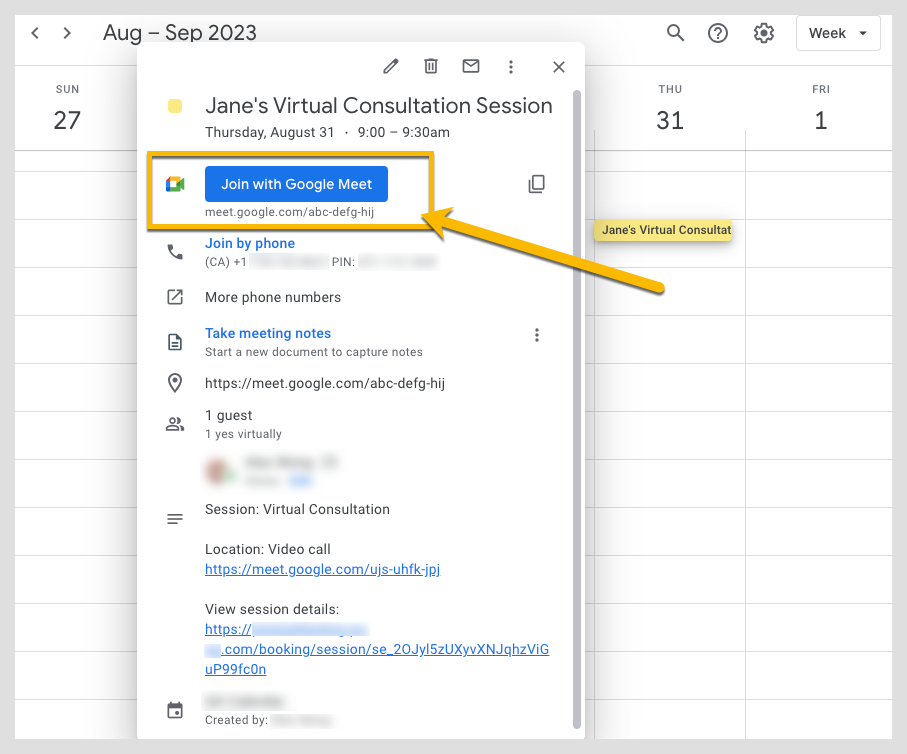Click the guests people icon
Viewport: 907px width, 754px height.
coord(175,425)
